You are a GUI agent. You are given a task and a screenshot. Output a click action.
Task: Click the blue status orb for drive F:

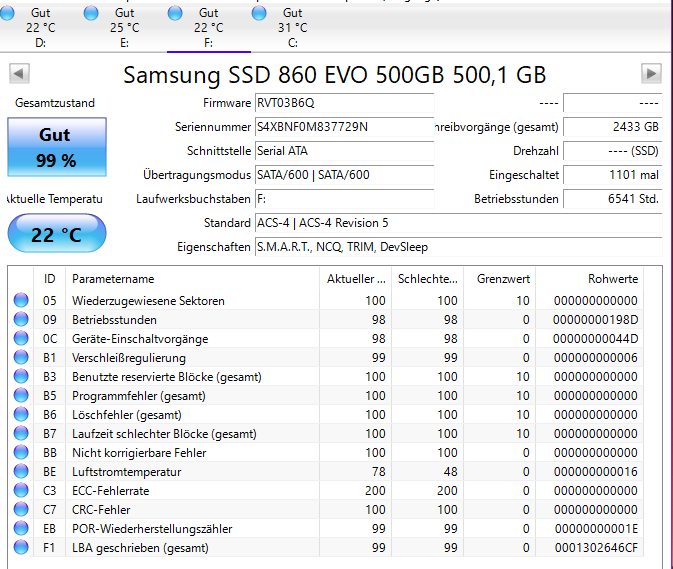click(175, 13)
